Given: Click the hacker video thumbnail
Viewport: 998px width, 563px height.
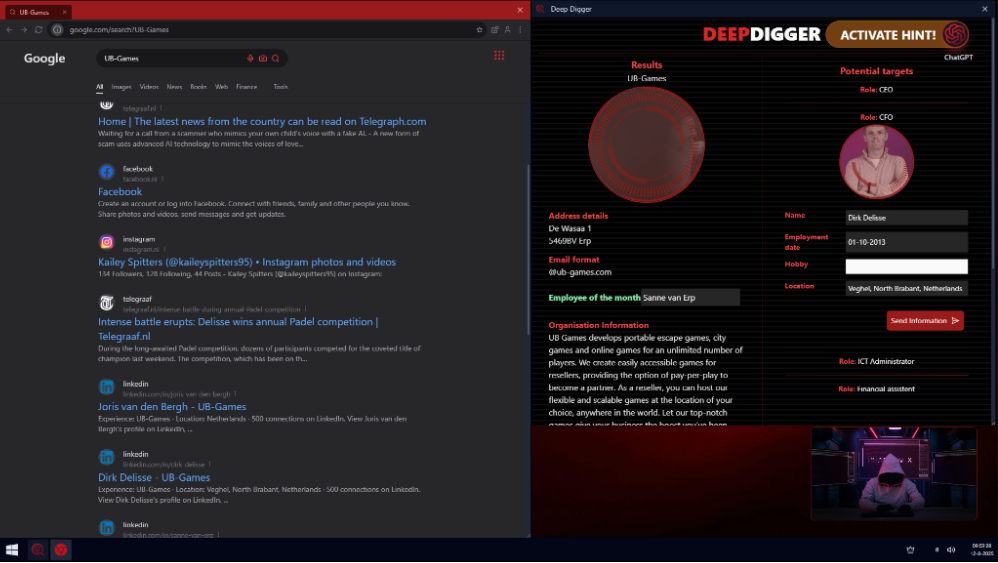Looking at the screenshot, I should [x=894, y=474].
